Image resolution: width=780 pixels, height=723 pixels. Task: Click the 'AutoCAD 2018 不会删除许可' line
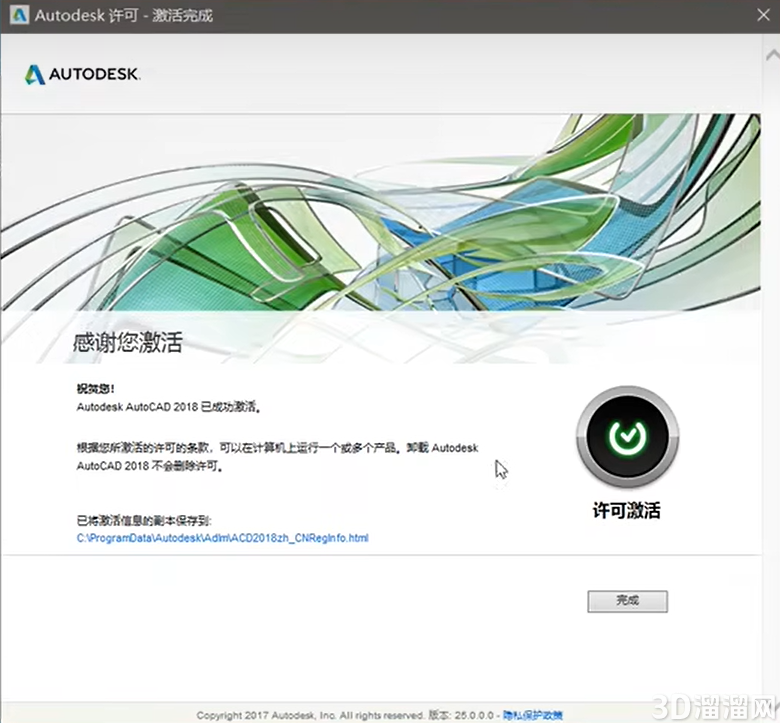(x=149, y=466)
